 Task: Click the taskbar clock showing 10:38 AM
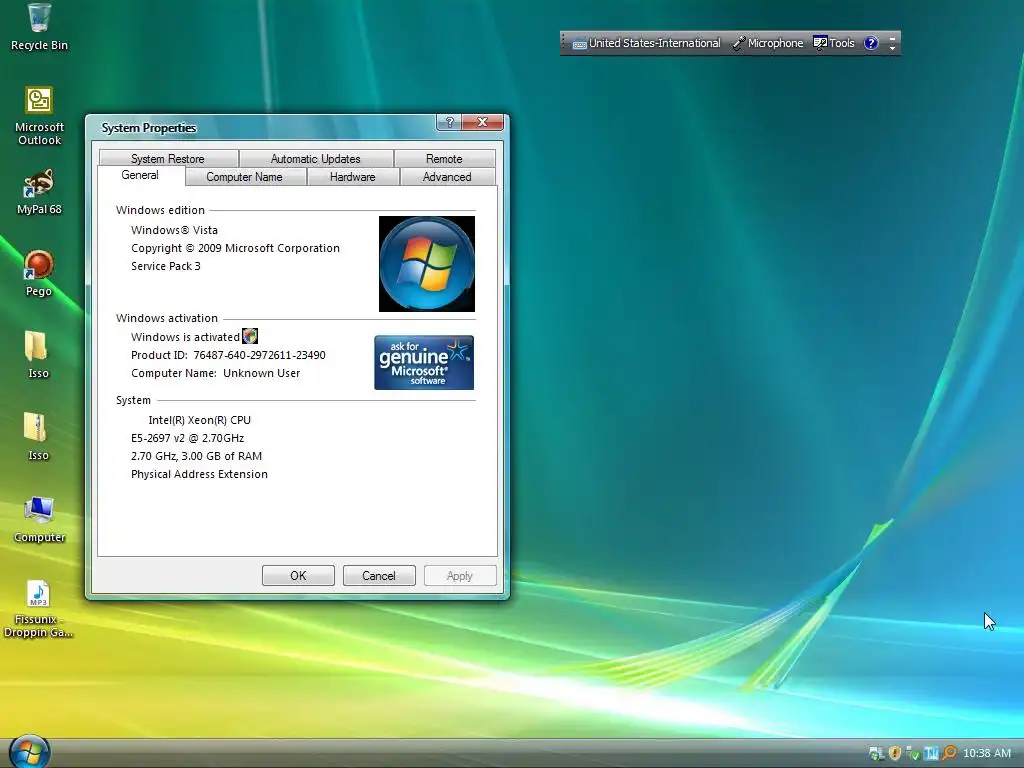[987, 753]
